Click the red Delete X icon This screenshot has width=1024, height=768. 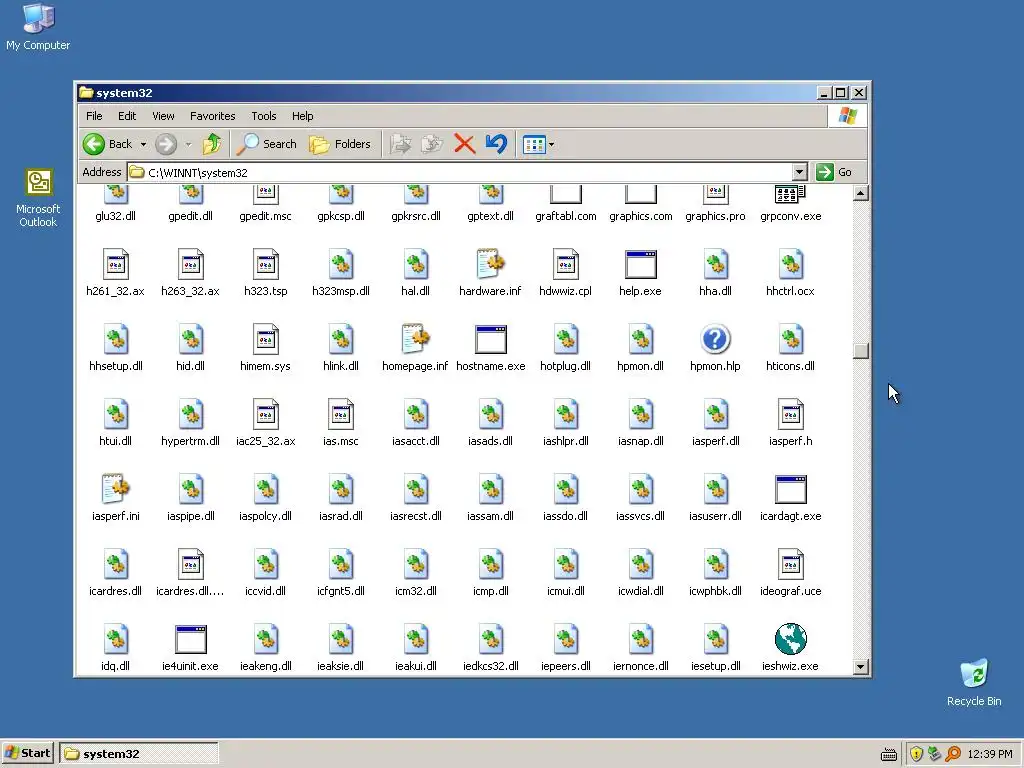click(x=464, y=144)
